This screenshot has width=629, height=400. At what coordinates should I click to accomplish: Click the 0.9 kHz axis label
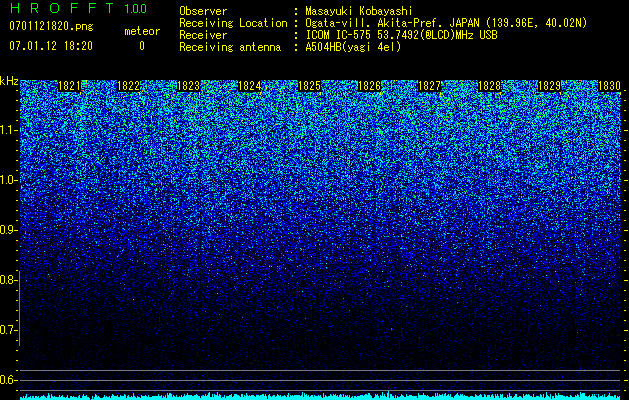click(8, 230)
